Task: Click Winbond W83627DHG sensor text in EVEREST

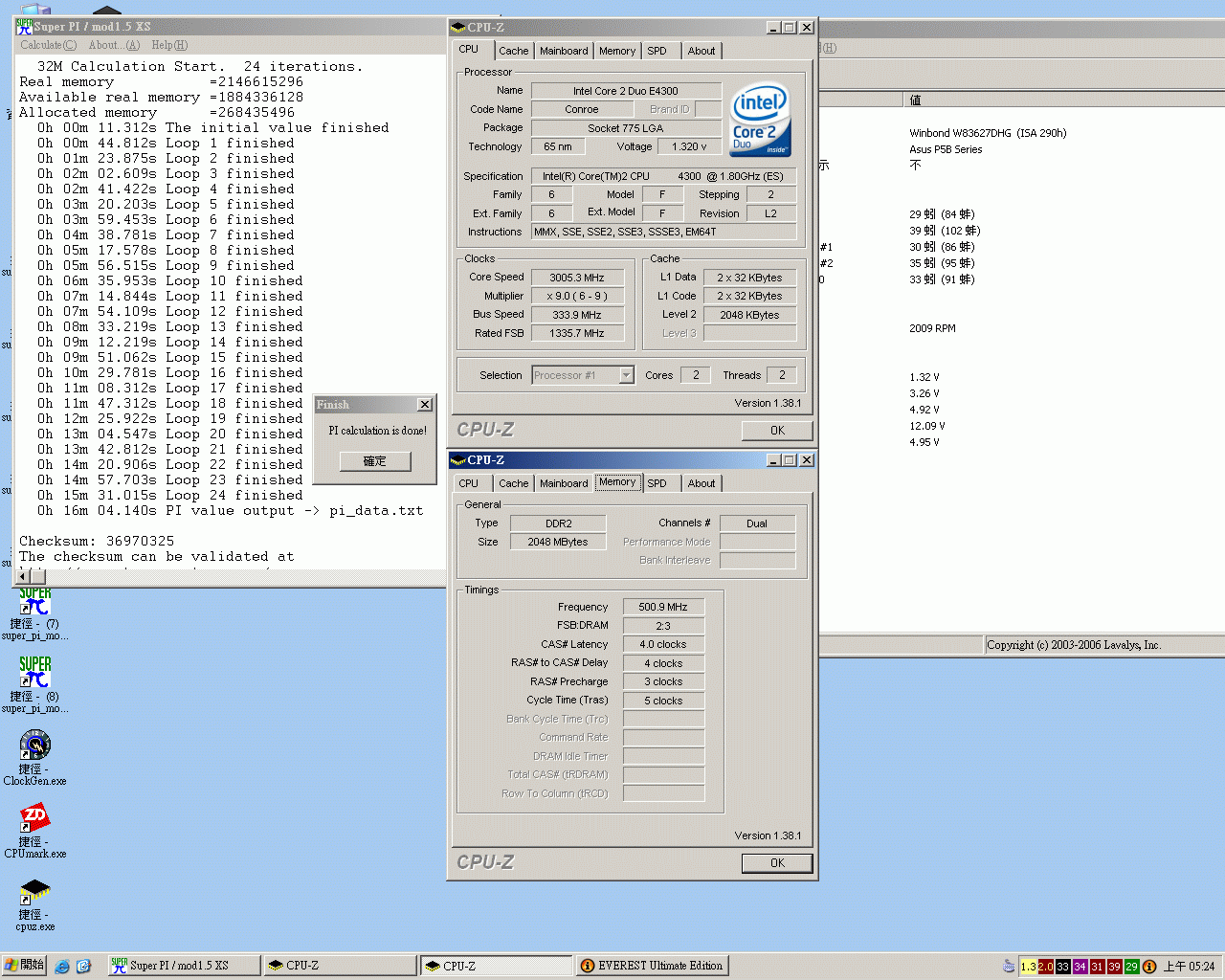Action: (x=988, y=133)
